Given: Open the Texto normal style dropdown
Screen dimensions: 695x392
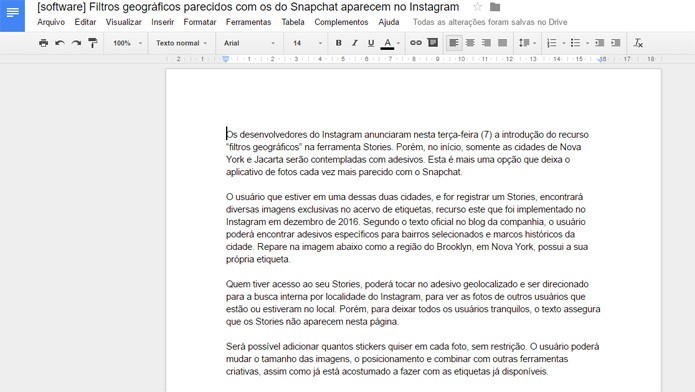Looking at the screenshot, I should click(181, 43).
